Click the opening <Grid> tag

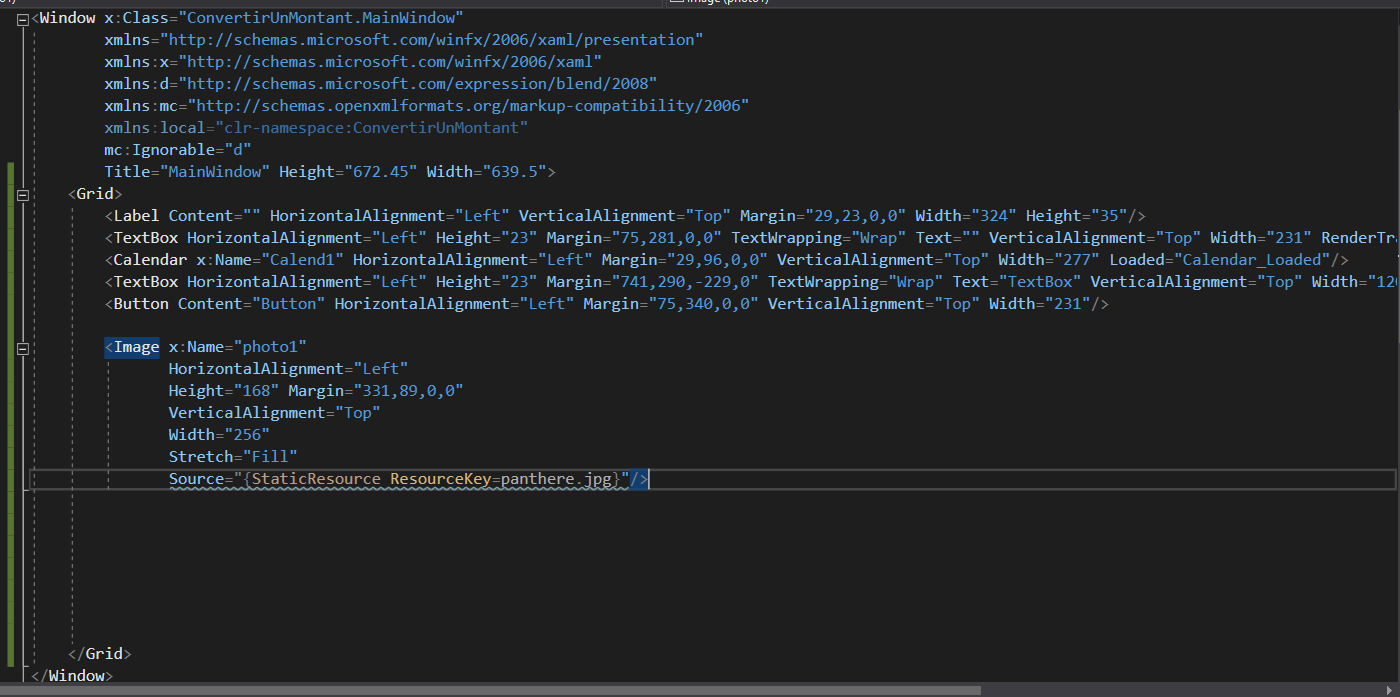point(95,194)
